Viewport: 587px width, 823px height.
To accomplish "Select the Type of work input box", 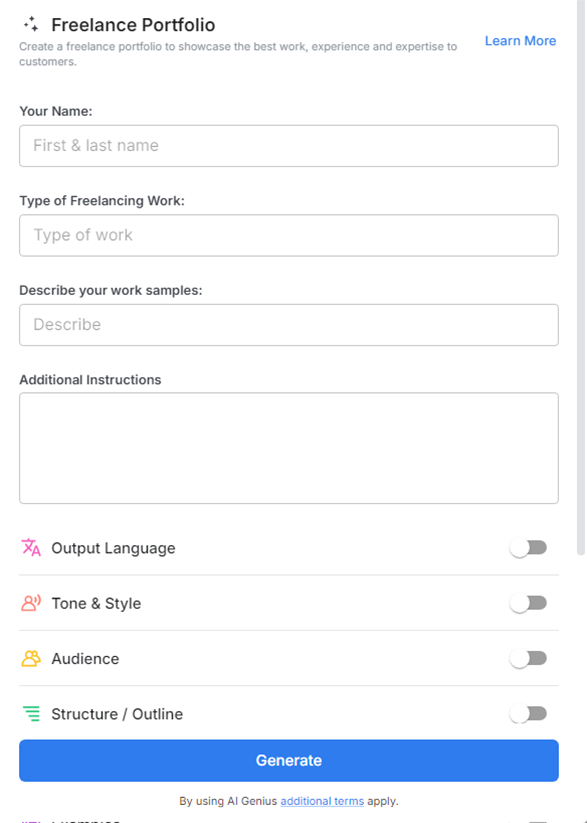I will click(288, 235).
